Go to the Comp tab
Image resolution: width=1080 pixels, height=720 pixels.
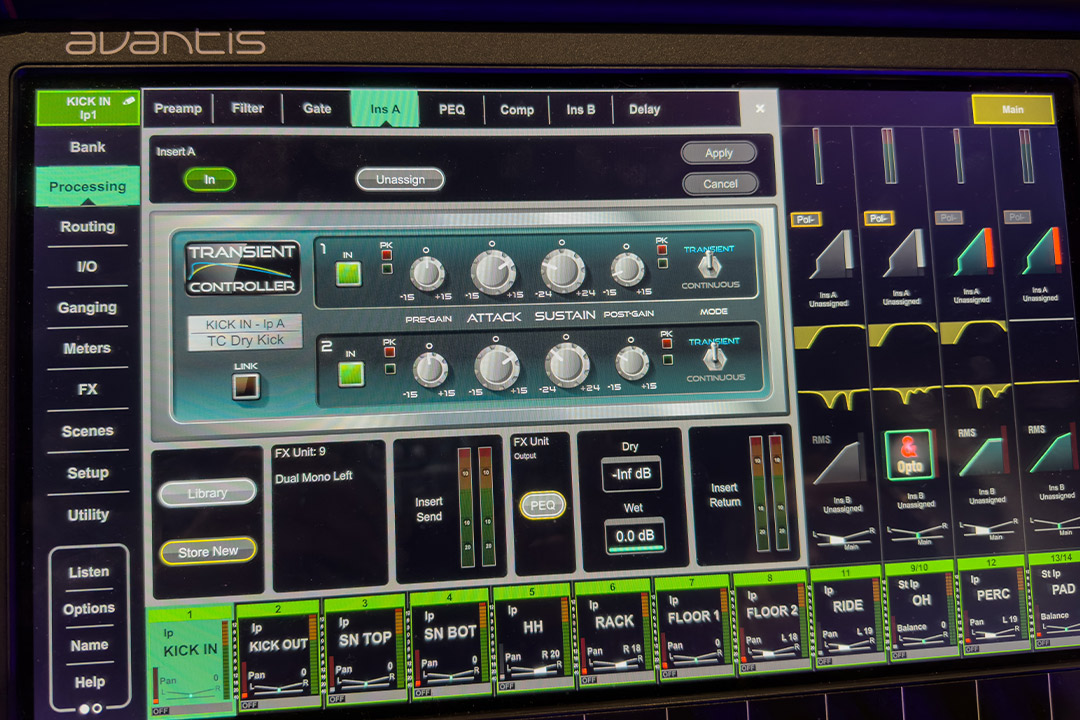[517, 110]
